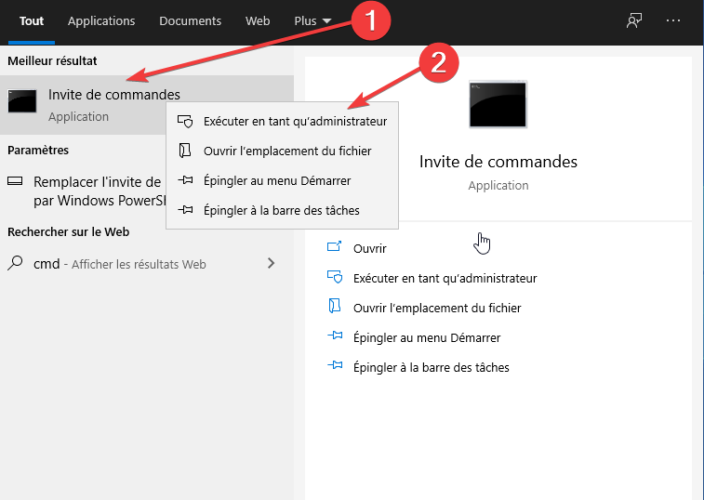Screen dimensions: 704x500
Task: Switch to the Tout tab
Action: pos(31,21)
